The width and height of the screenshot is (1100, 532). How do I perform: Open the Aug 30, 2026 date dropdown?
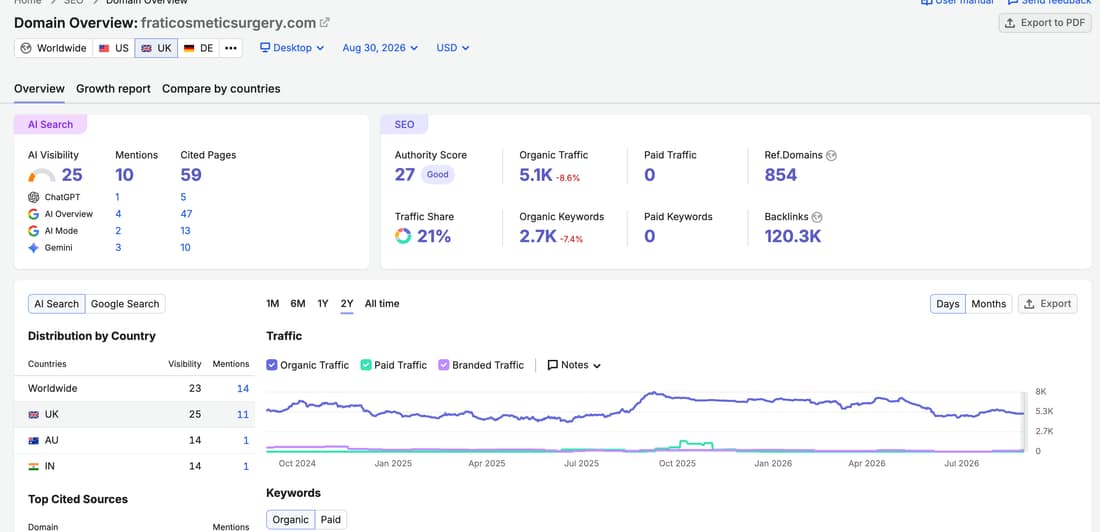click(x=380, y=48)
